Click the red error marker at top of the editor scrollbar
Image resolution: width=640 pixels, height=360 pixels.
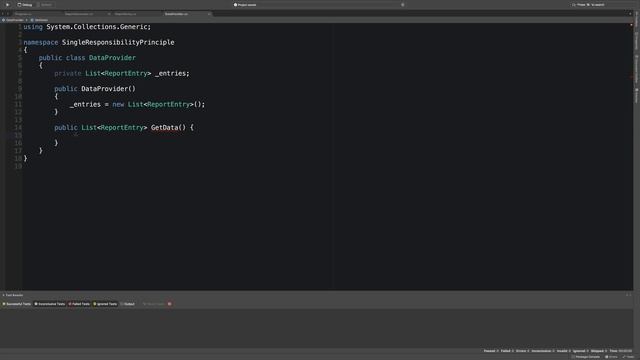coord(631,25)
